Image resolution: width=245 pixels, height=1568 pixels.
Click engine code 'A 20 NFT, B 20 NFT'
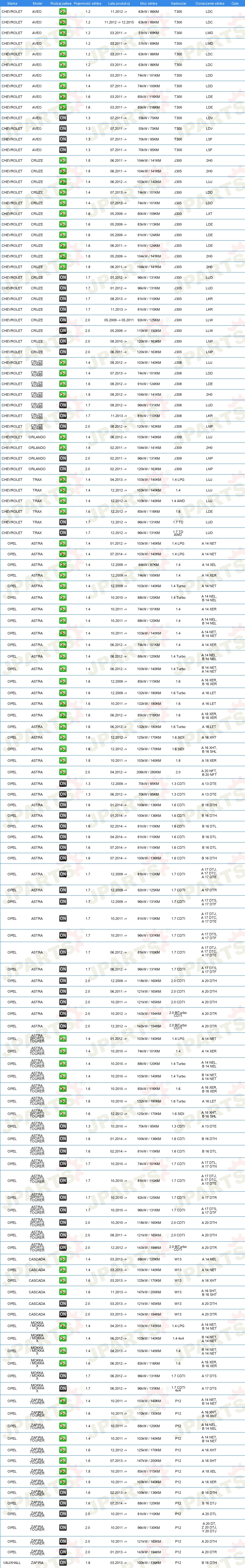[209, 772]
